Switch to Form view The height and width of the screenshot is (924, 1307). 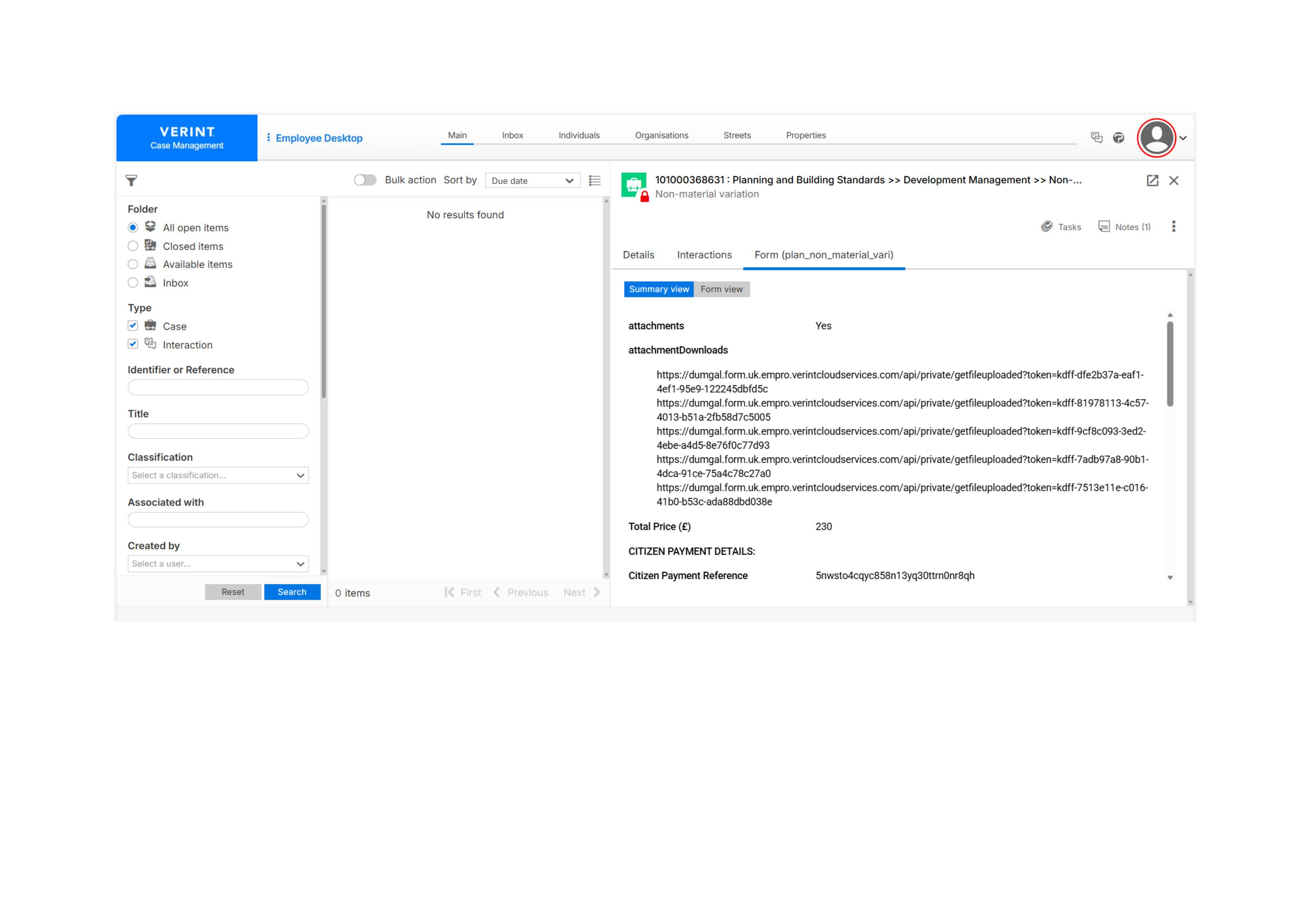tap(721, 289)
